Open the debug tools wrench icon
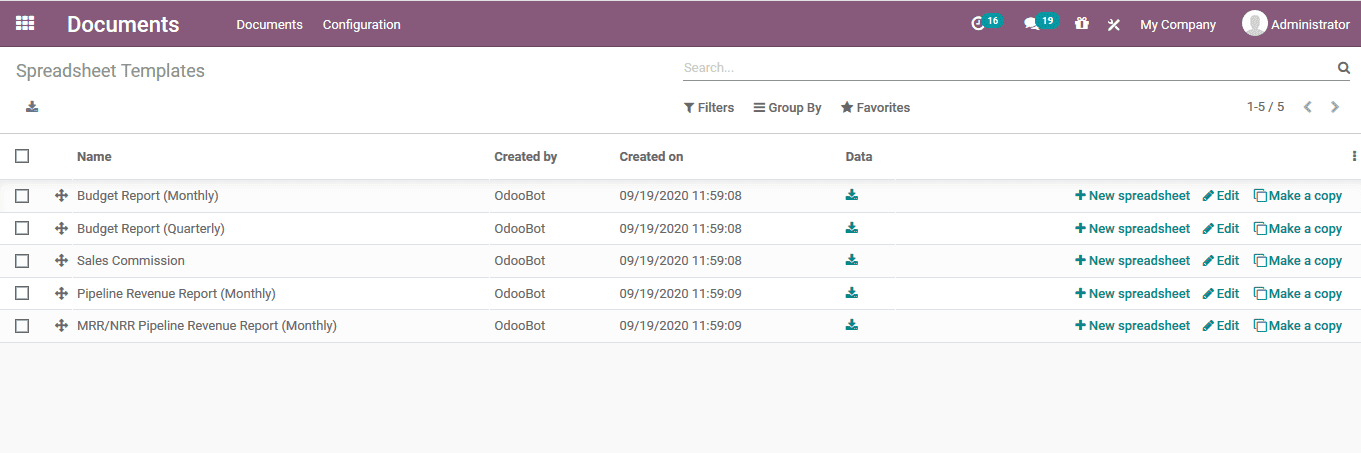Image resolution: width=1361 pixels, height=453 pixels. (x=1113, y=25)
